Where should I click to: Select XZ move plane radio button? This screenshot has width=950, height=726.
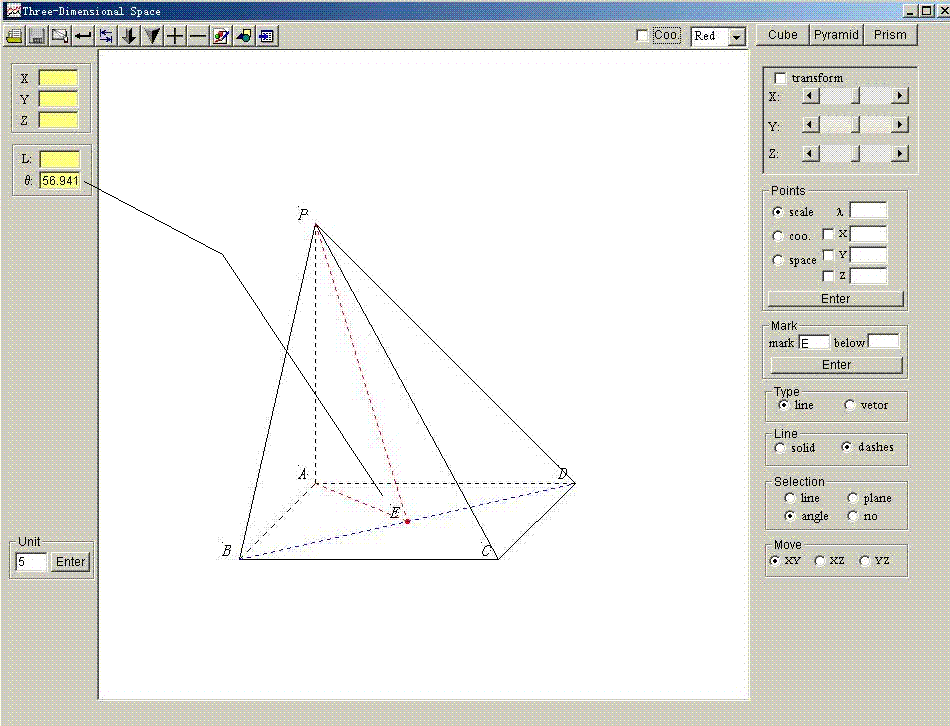coord(820,561)
